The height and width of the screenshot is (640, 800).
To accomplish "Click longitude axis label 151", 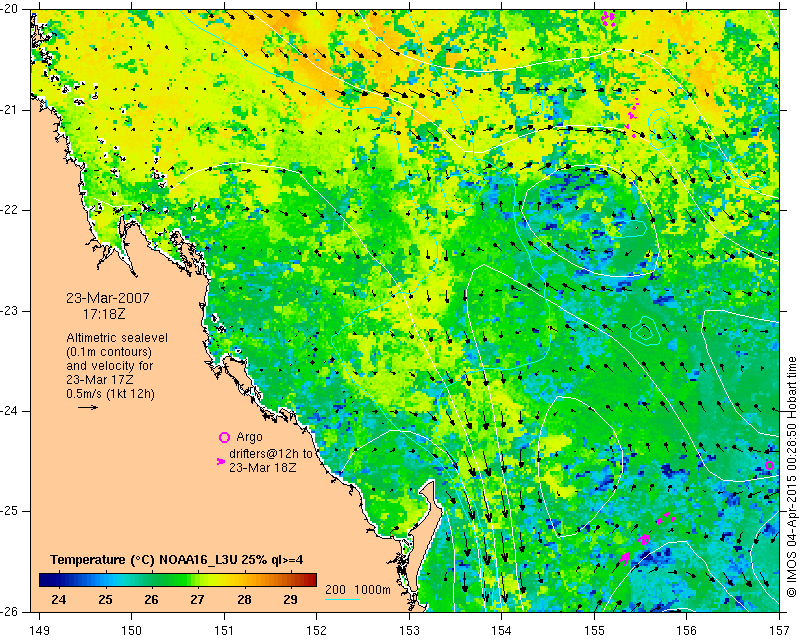I will pyautogui.click(x=224, y=630).
